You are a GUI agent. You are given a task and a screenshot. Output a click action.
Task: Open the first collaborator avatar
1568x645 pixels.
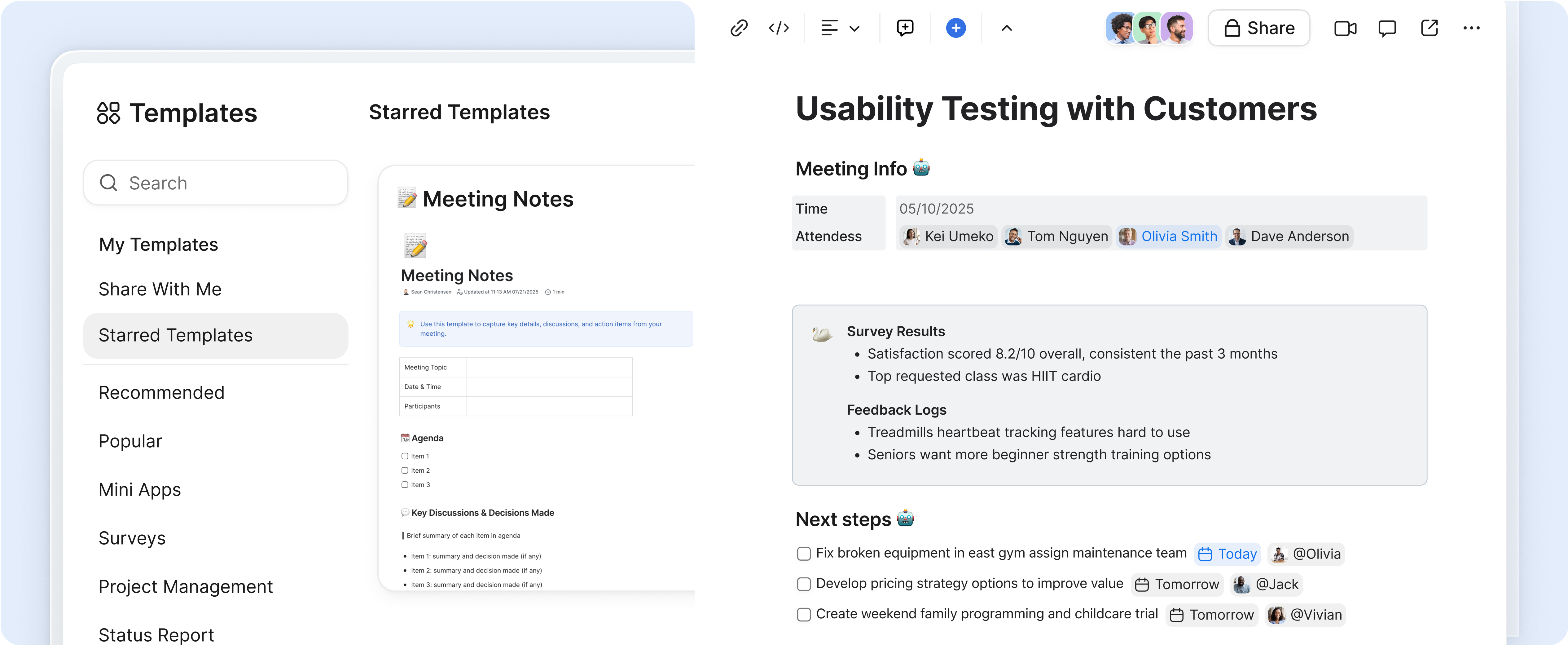pos(1121,28)
